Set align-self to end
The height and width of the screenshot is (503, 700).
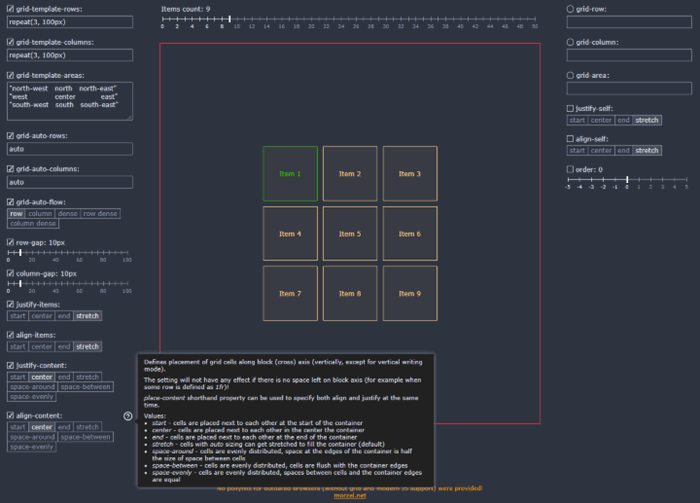(x=623, y=150)
